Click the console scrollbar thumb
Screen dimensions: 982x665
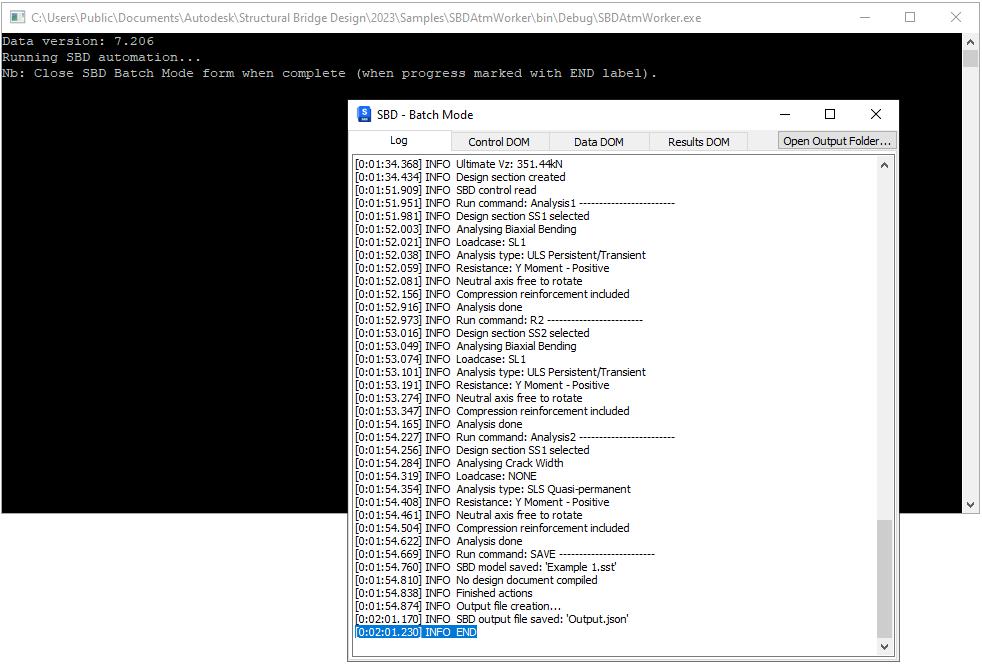tap(970, 59)
